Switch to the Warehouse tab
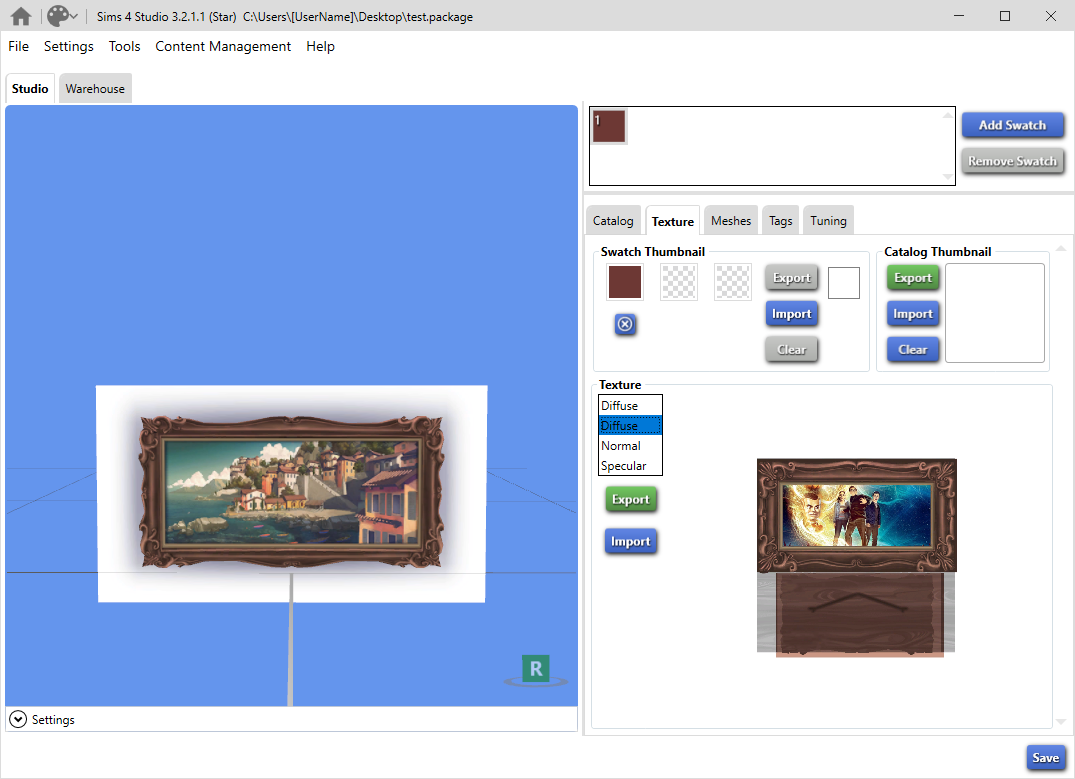The height and width of the screenshot is (779, 1075). pos(94,88)
